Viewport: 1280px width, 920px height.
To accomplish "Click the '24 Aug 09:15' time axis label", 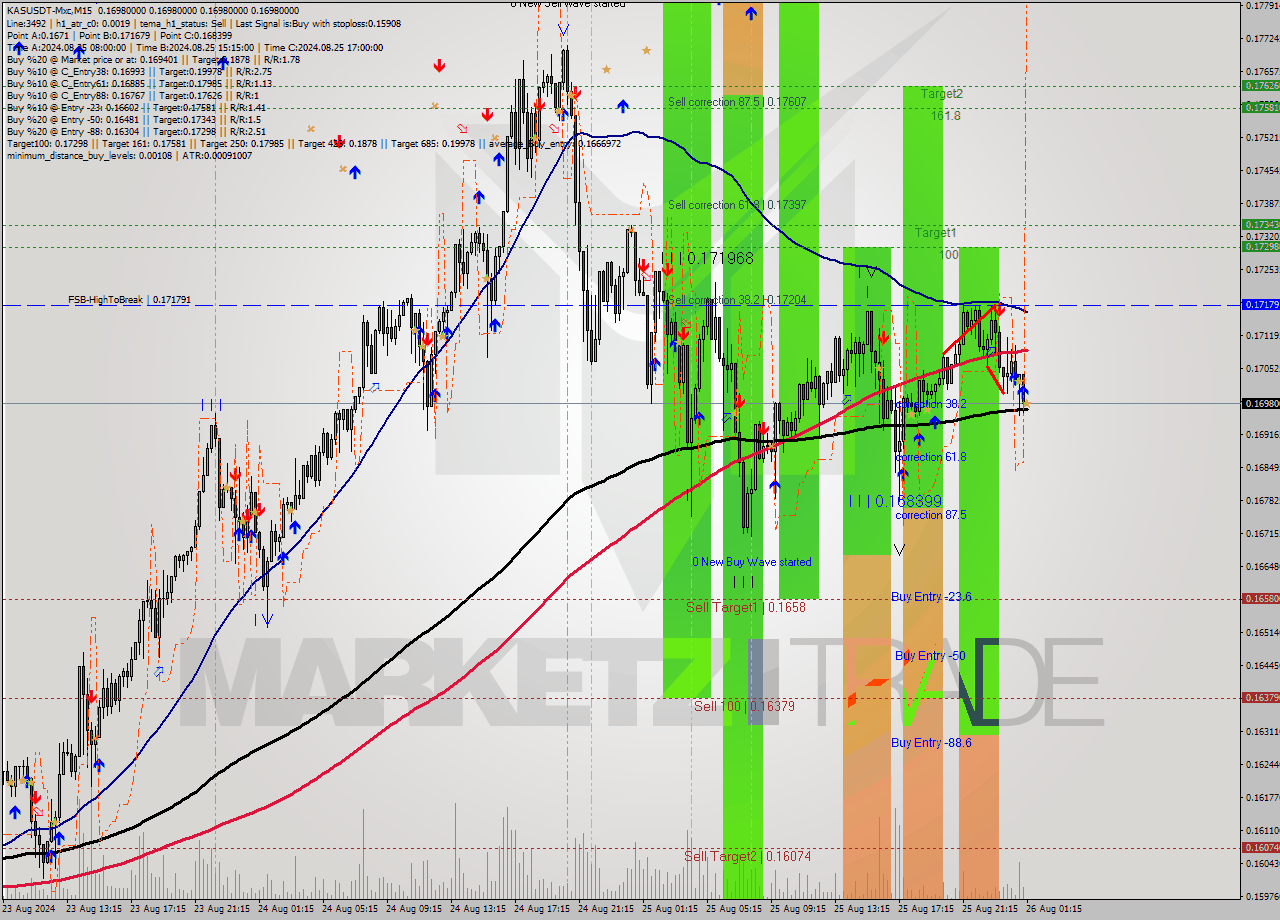I will (413, 909).
